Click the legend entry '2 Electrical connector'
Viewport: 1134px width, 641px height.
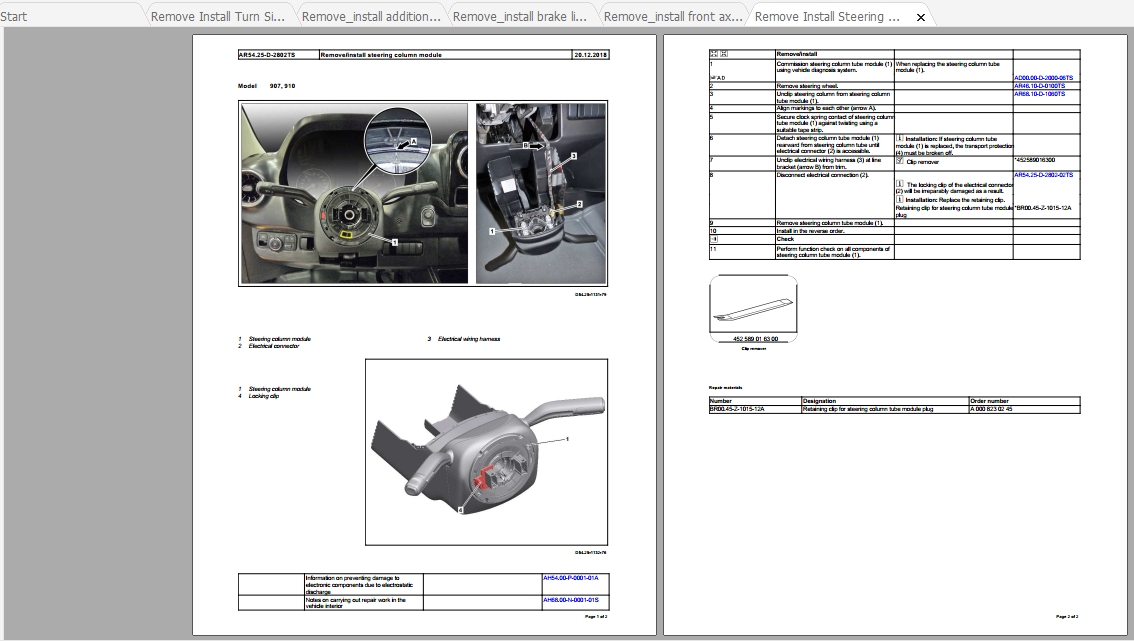(x=268, y=346)
